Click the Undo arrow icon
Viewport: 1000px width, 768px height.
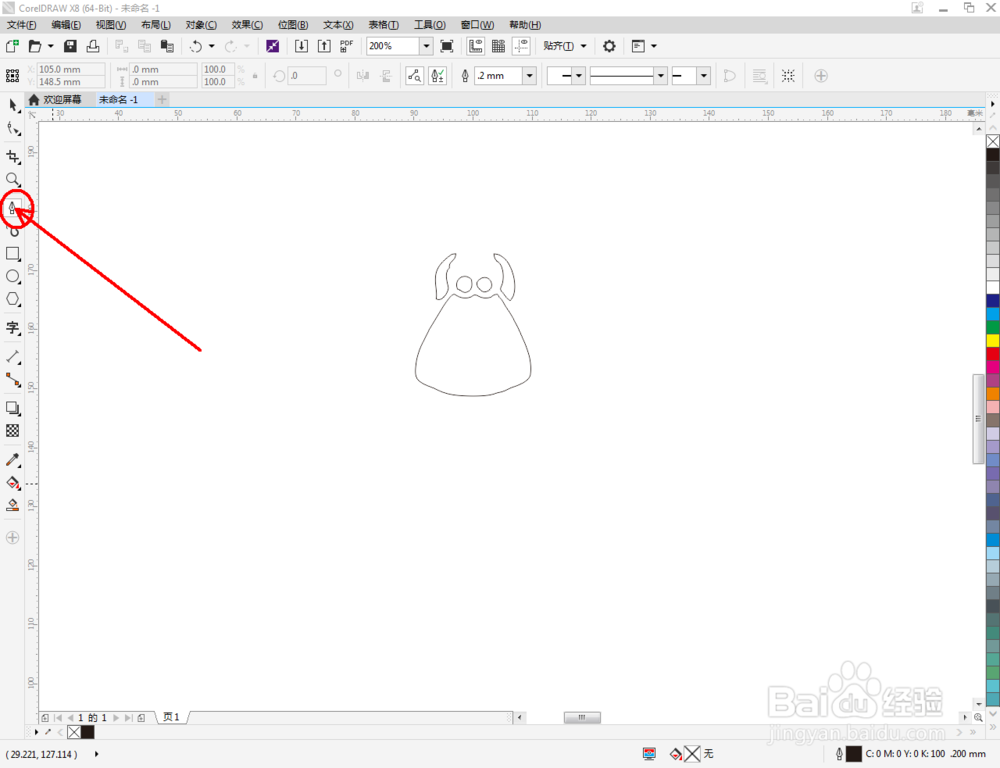coord(196,46)
